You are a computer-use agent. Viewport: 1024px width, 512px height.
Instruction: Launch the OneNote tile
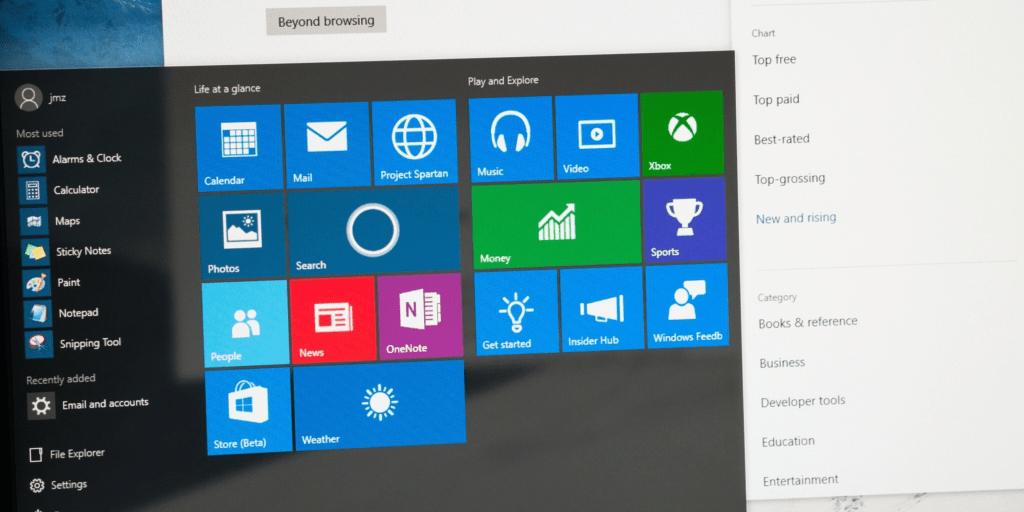tap(421, 316)
